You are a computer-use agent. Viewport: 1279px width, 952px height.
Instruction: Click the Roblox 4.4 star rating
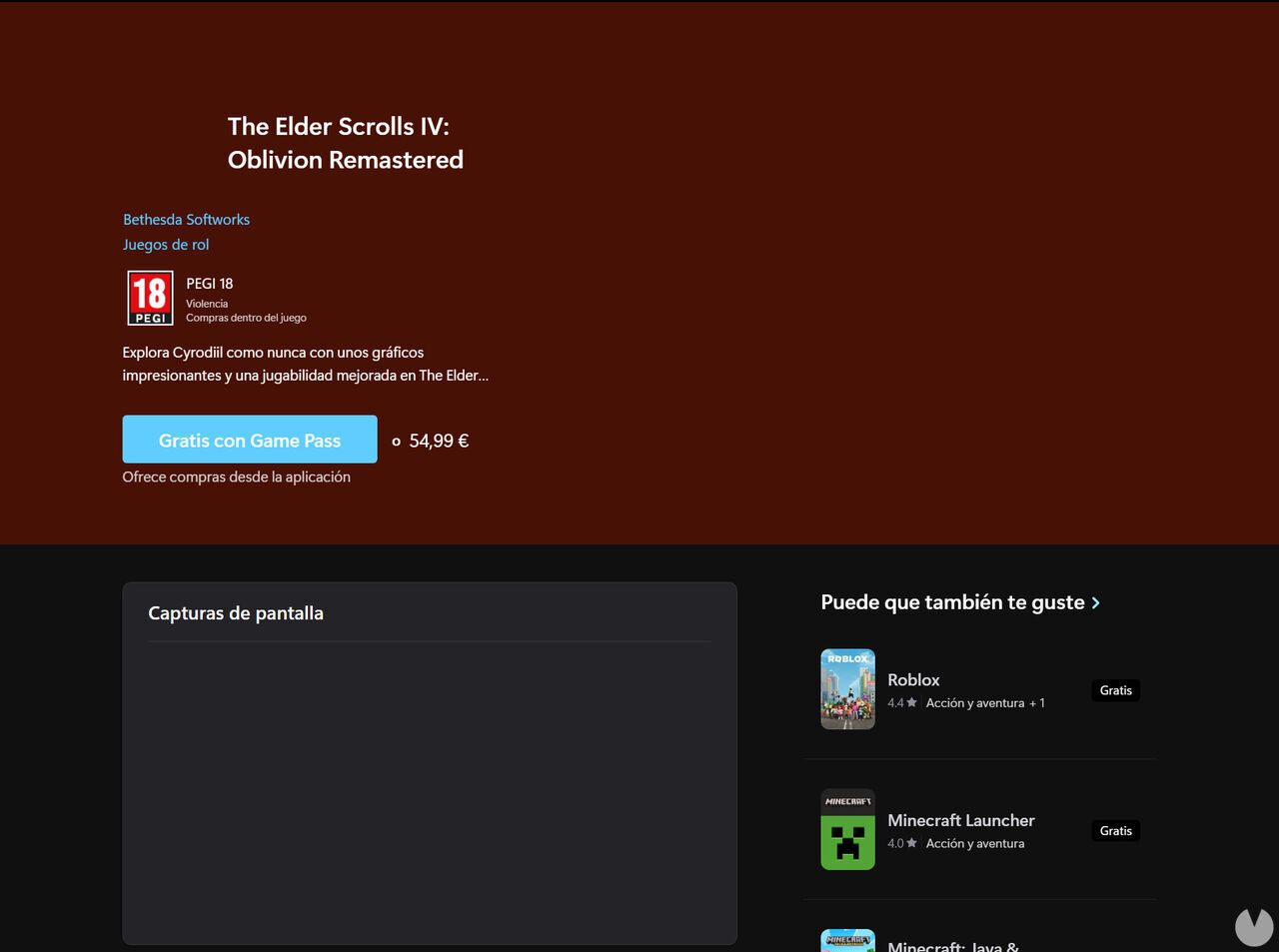click(902, 703)
